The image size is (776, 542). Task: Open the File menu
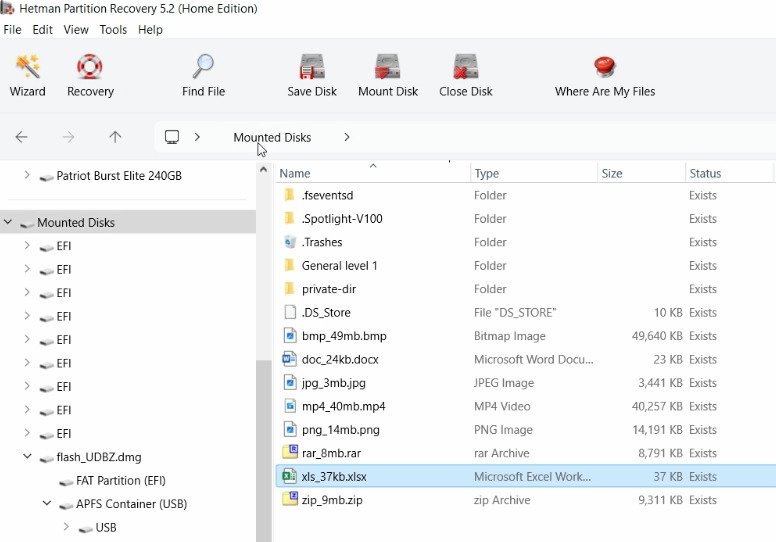click(12, 30)
